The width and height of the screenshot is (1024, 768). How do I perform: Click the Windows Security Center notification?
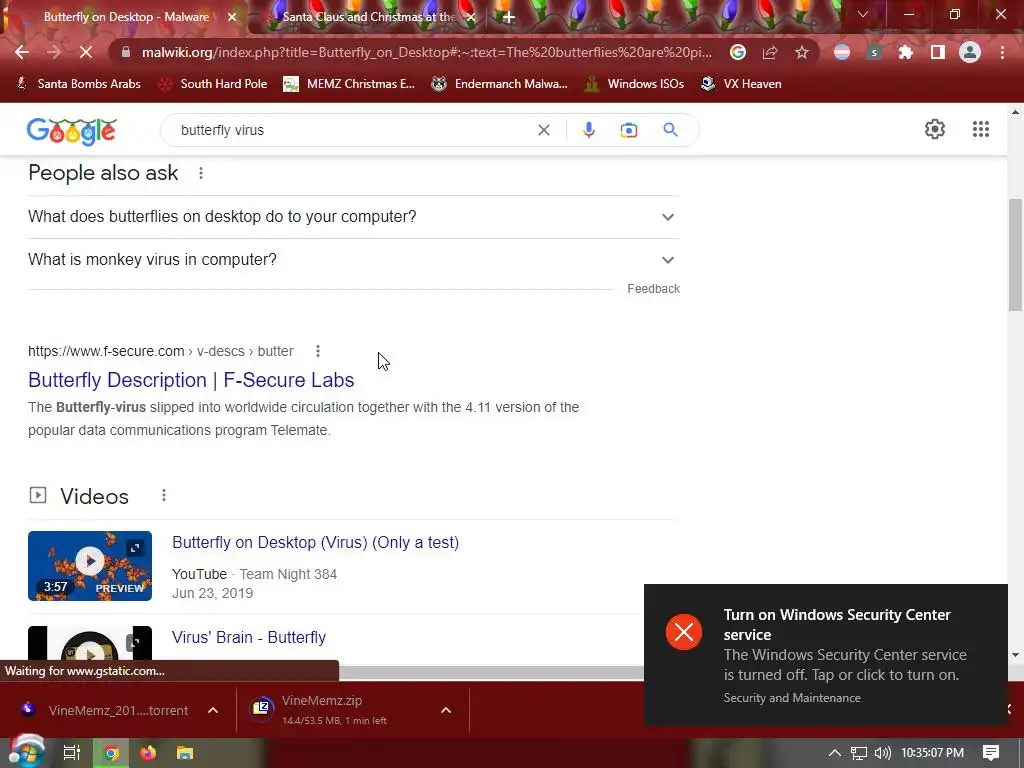point(825,655)
